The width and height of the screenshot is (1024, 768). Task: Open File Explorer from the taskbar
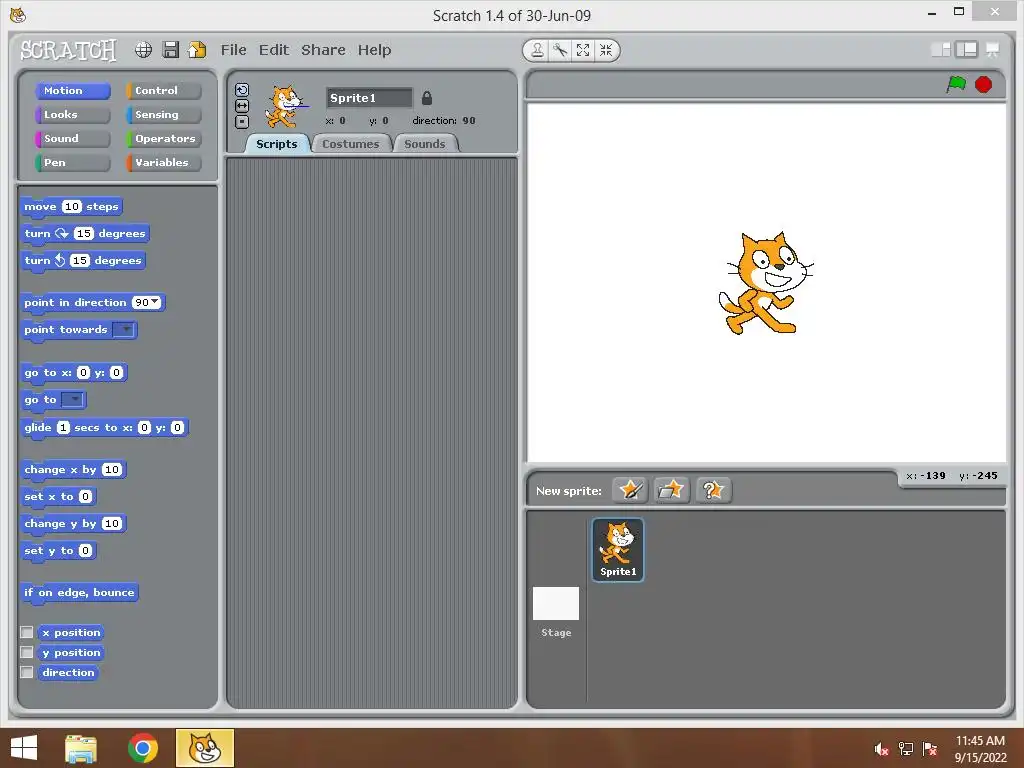pos(81,748)
